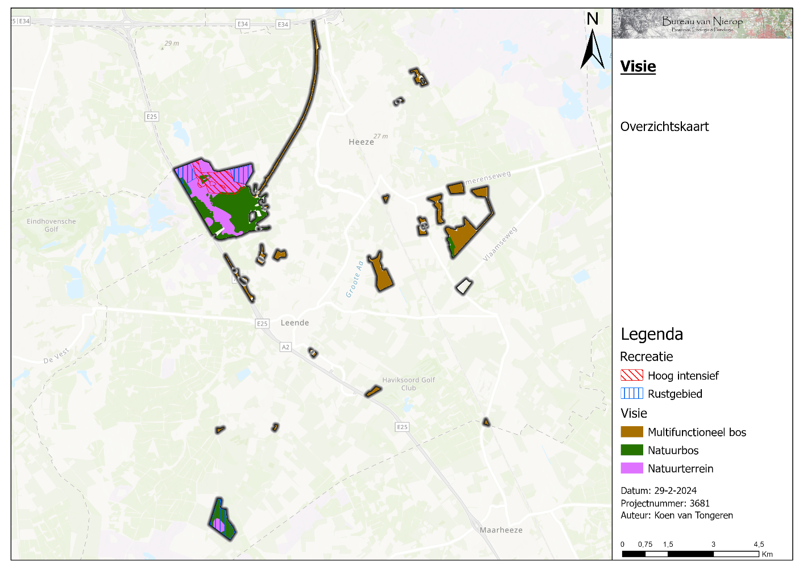Click the green Natuurbos legend swatch

632,450
